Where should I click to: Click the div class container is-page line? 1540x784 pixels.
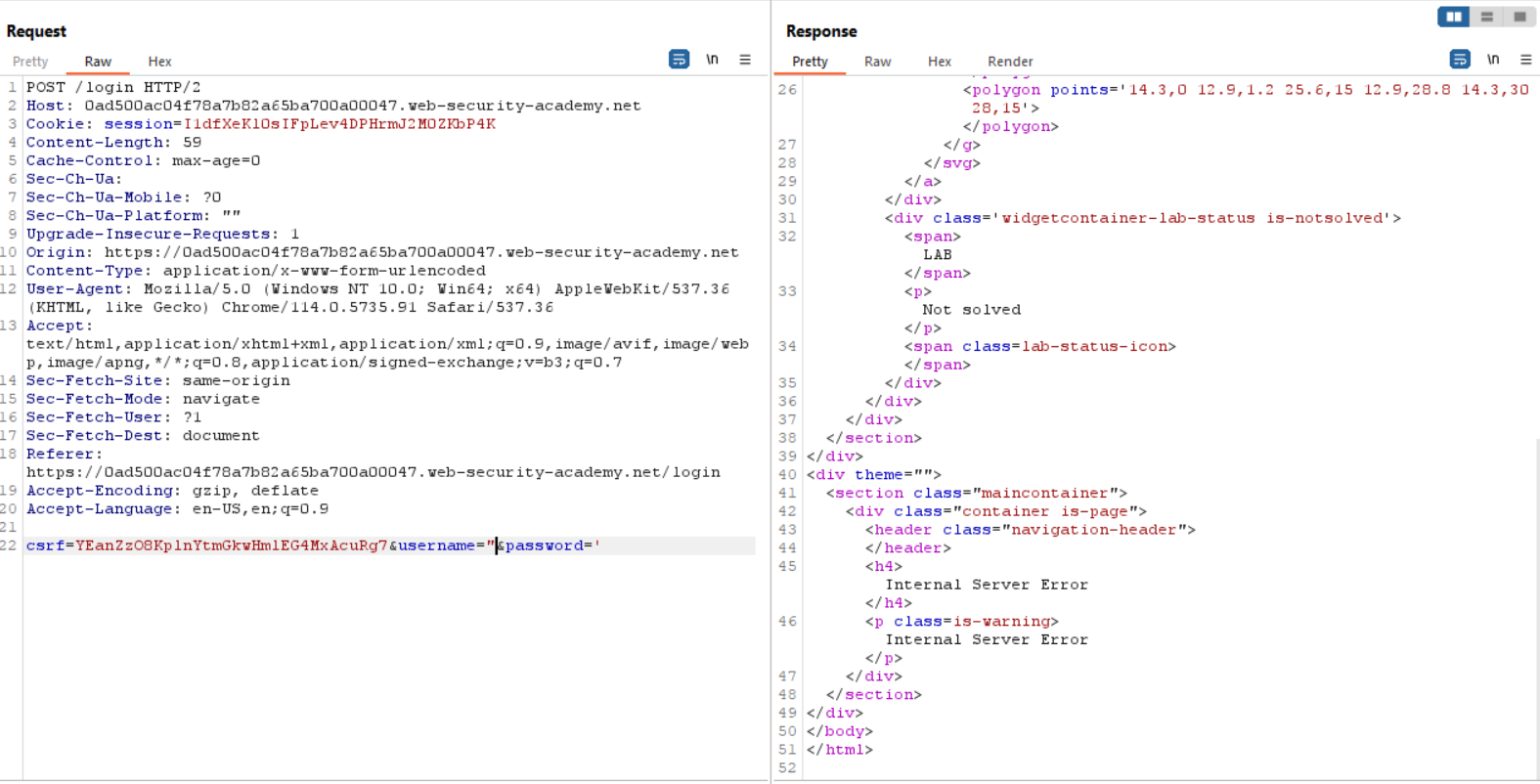(x=996, y=511)
